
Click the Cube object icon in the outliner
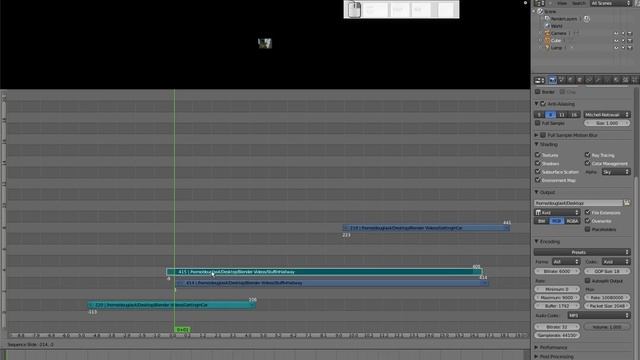pyautogui.click(x=547, y=40)
